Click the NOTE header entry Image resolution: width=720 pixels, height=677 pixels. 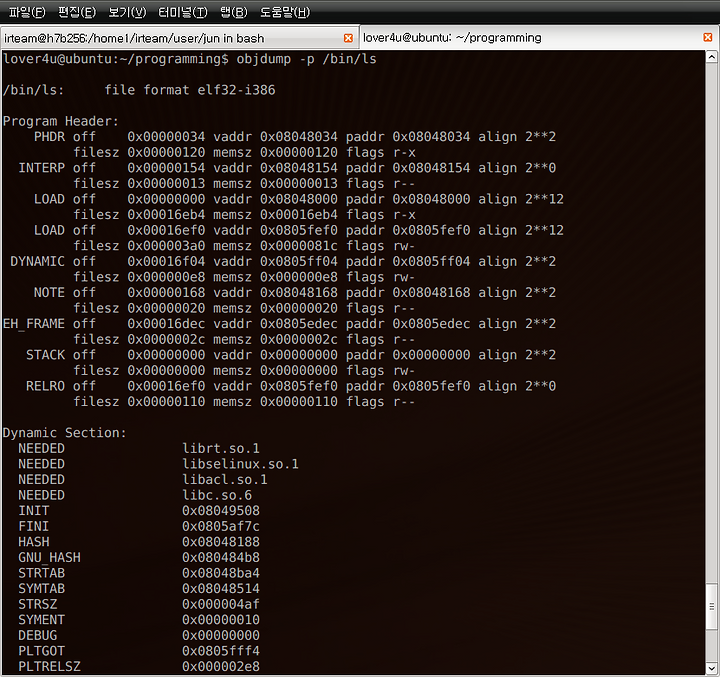pos(49,293)
